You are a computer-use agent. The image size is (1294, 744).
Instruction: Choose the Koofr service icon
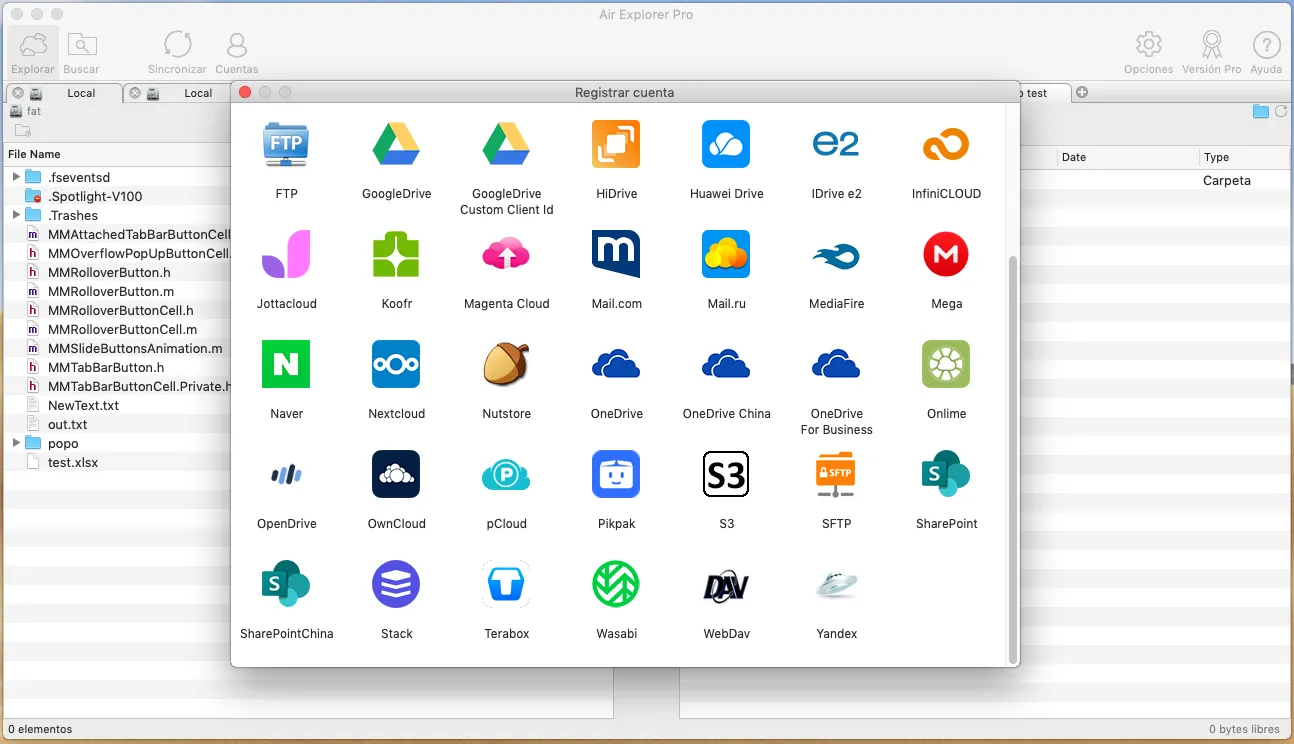click(396, 254)
